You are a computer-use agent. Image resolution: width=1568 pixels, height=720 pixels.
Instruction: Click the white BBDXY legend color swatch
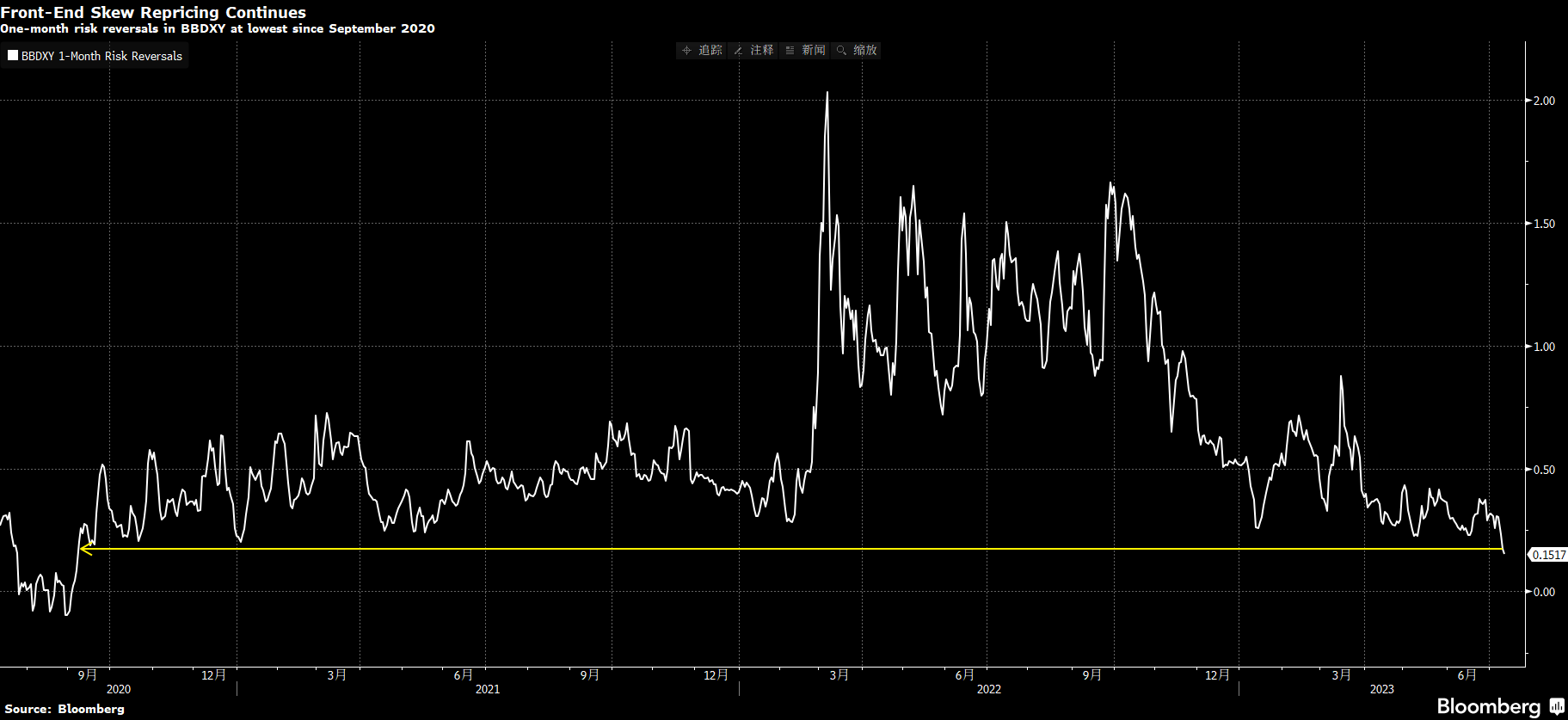(13, 56)
